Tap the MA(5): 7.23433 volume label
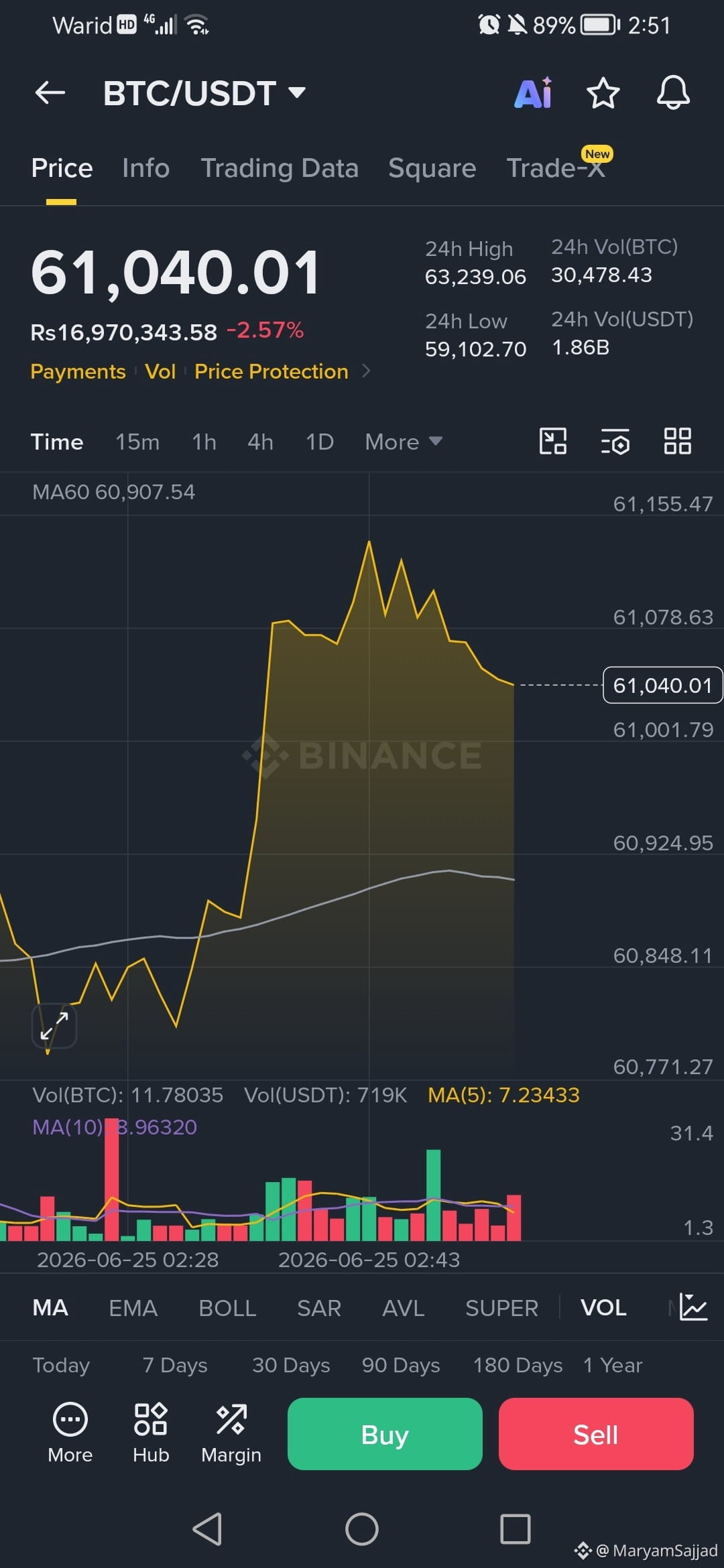This screenshot has height=1568, width=724. point(503,1095)
